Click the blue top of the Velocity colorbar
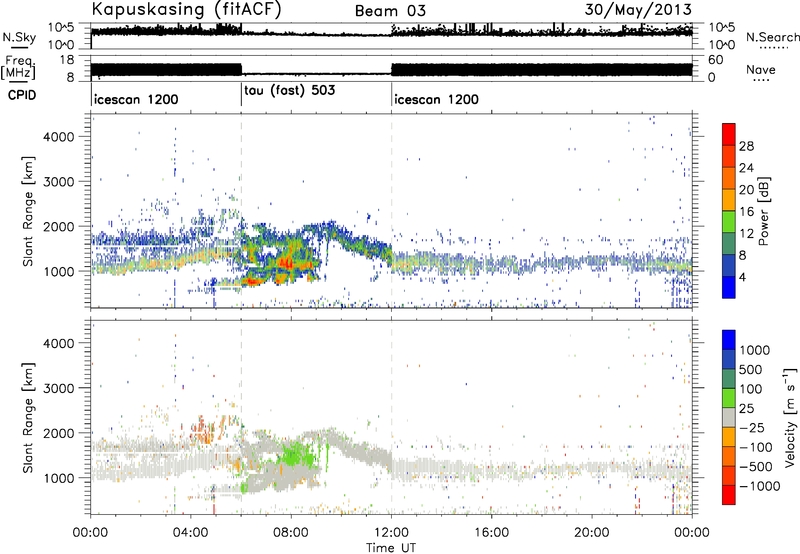Screen dimensions: 800x554 (729, 340)
